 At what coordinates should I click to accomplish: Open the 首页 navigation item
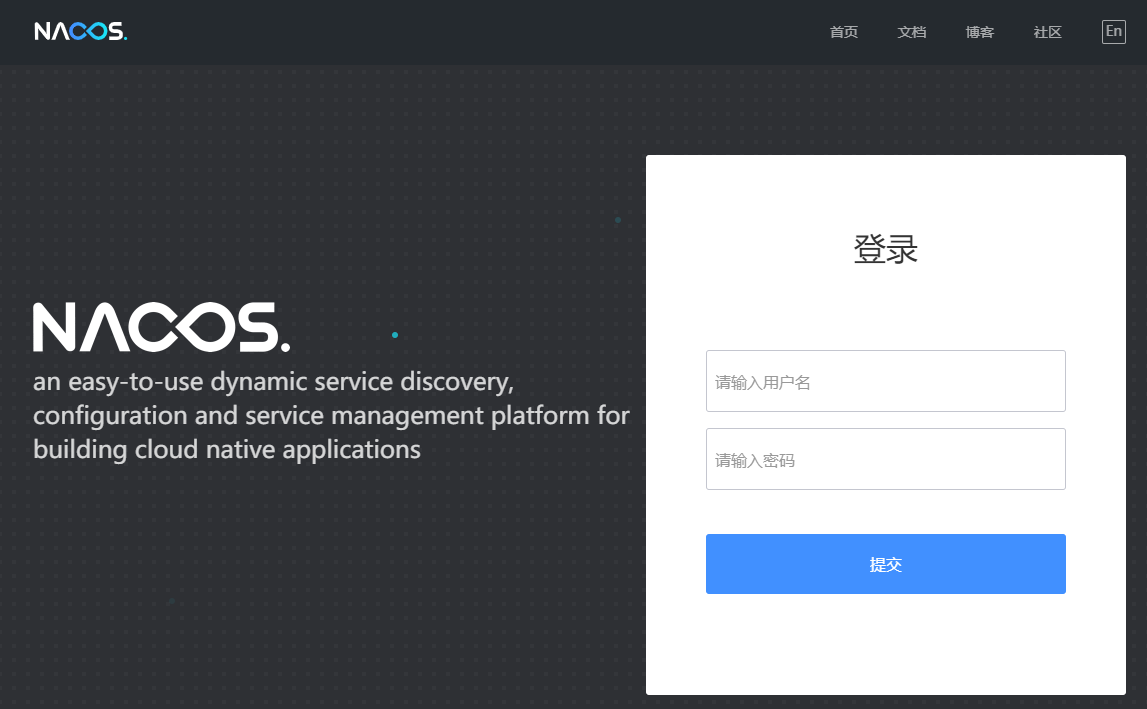pyautogui.click(x=843, y=32)
